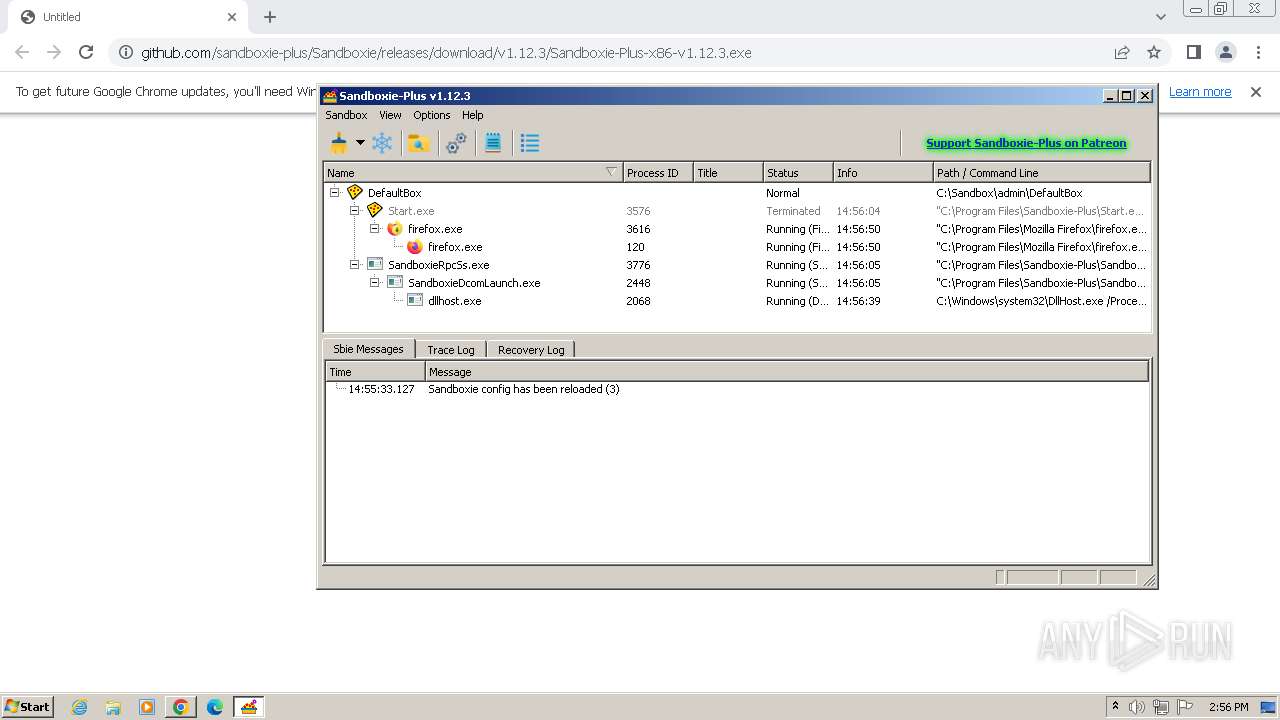
Task: Switch to the Trace Log tab
Action: click(x=451, y=350)
